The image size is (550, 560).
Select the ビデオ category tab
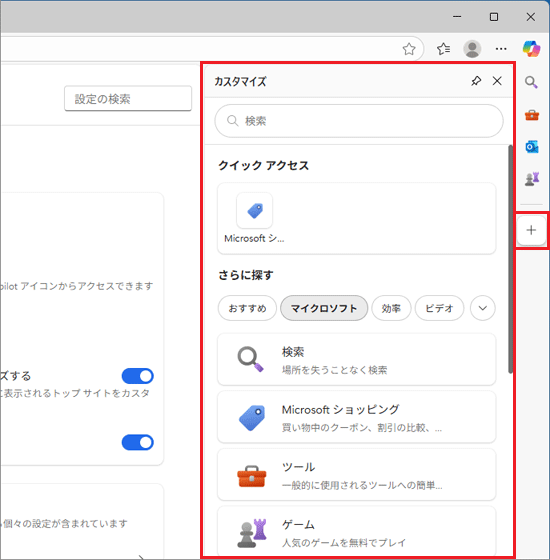pos(439,308)
